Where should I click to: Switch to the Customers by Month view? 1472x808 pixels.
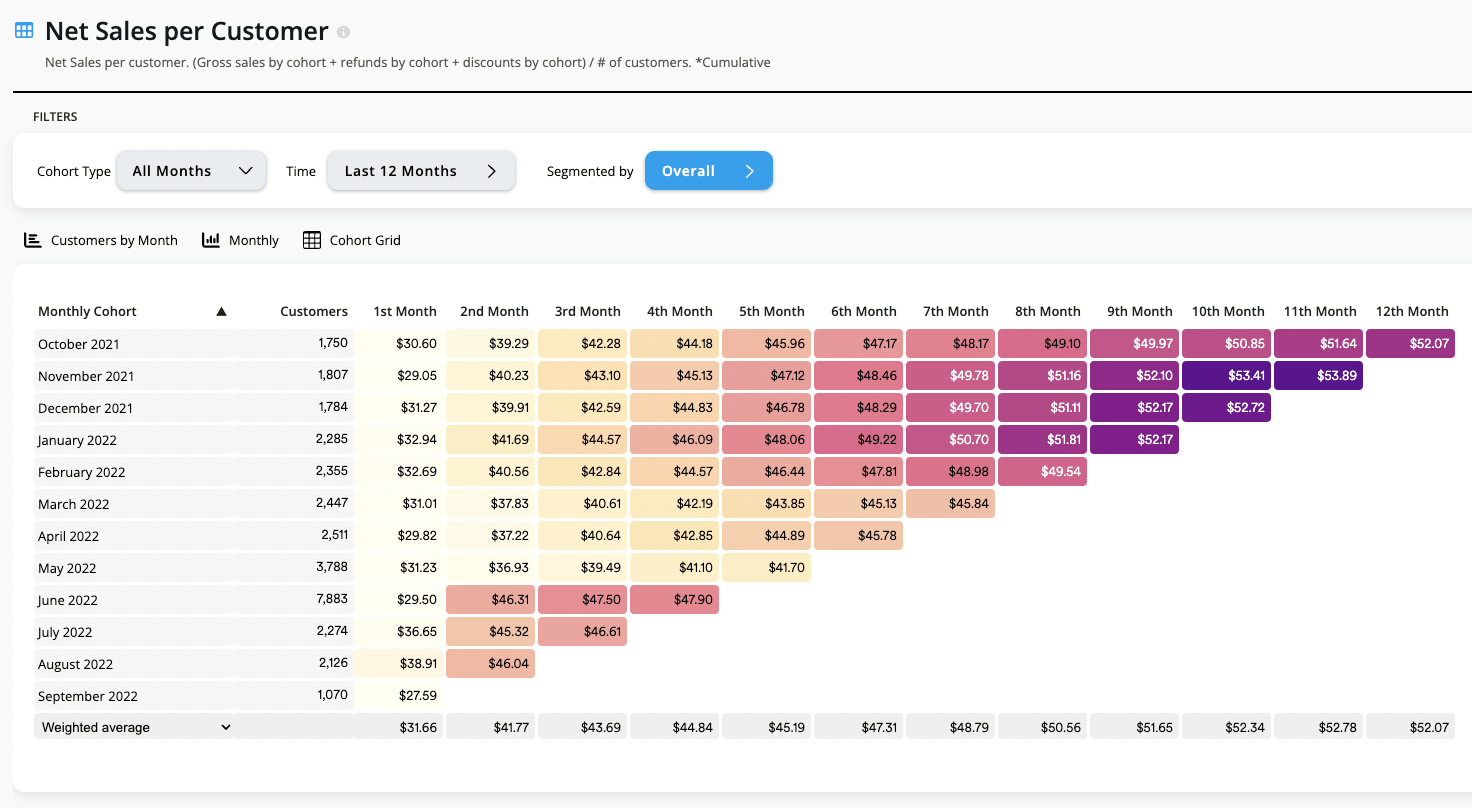click(x=114, y=240)
